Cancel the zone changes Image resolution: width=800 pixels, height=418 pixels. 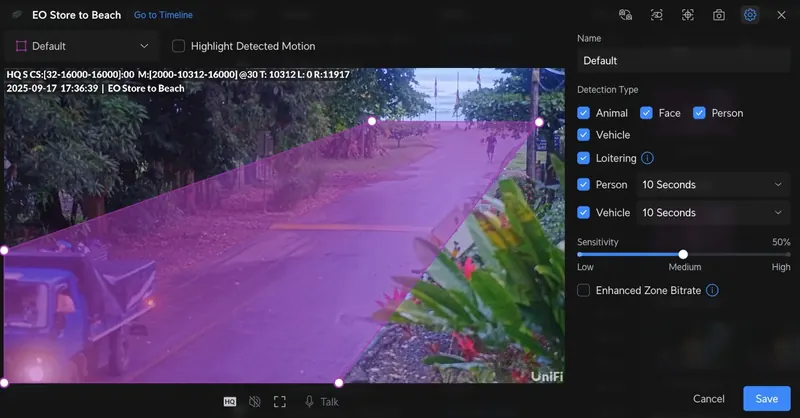(708, 399)
